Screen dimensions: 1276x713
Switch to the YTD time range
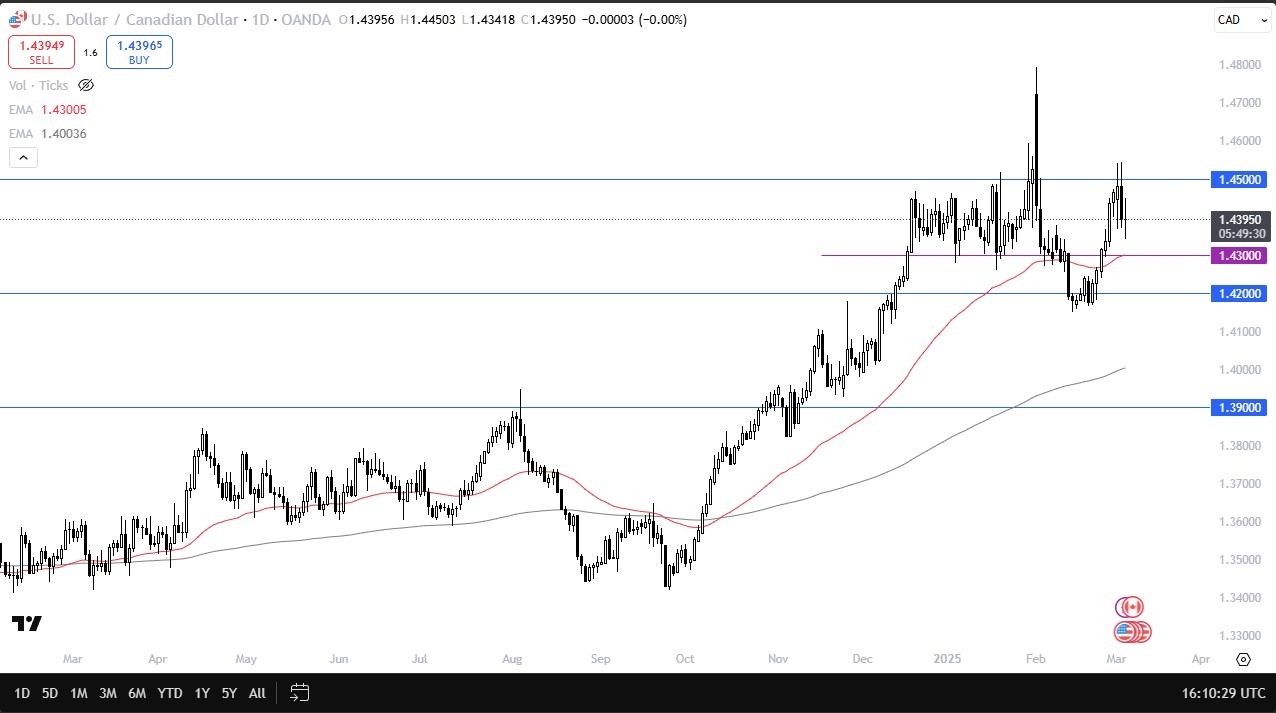click(170, 692)
